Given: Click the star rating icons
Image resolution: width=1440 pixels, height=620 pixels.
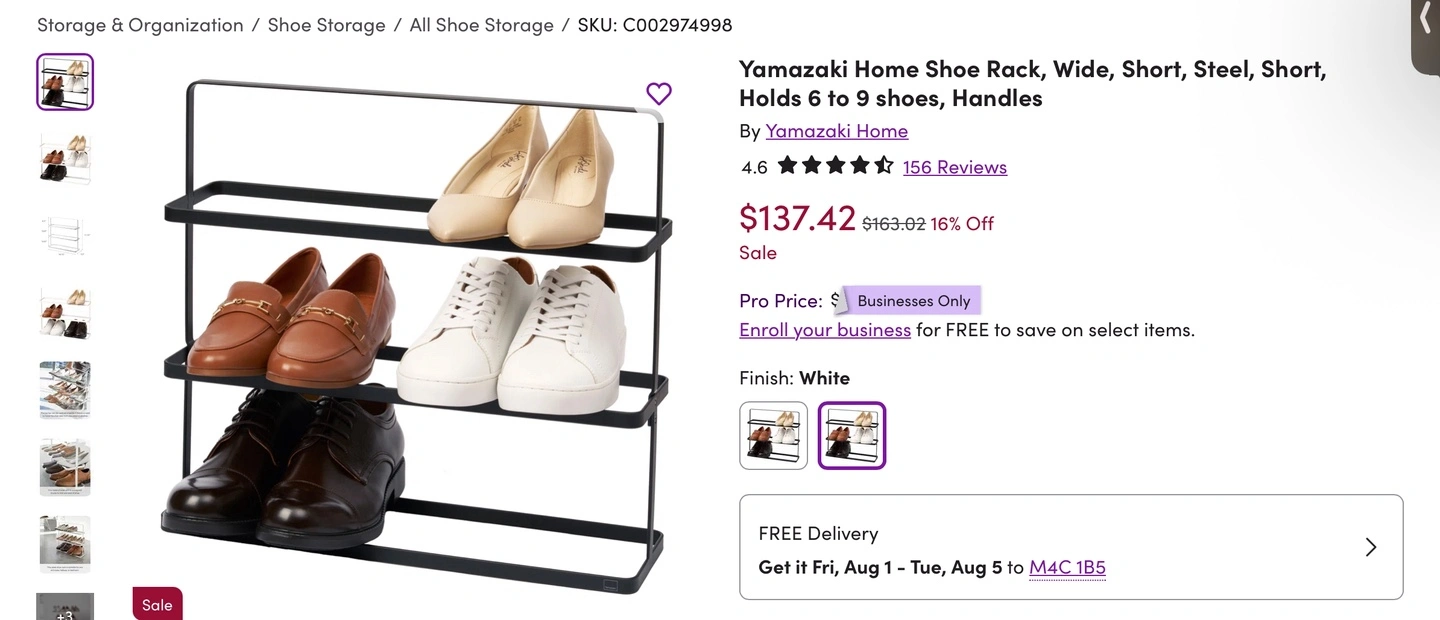Looking at the screenshot, I should 835,166.
